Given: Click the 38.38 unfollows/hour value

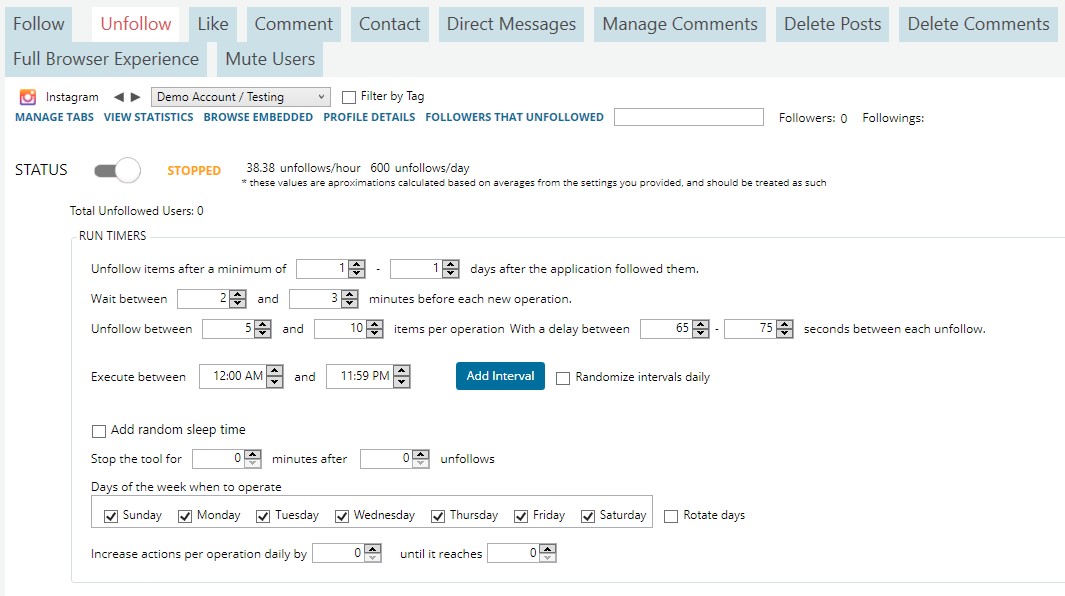Looking at the screenshot, I should point(303,168).
